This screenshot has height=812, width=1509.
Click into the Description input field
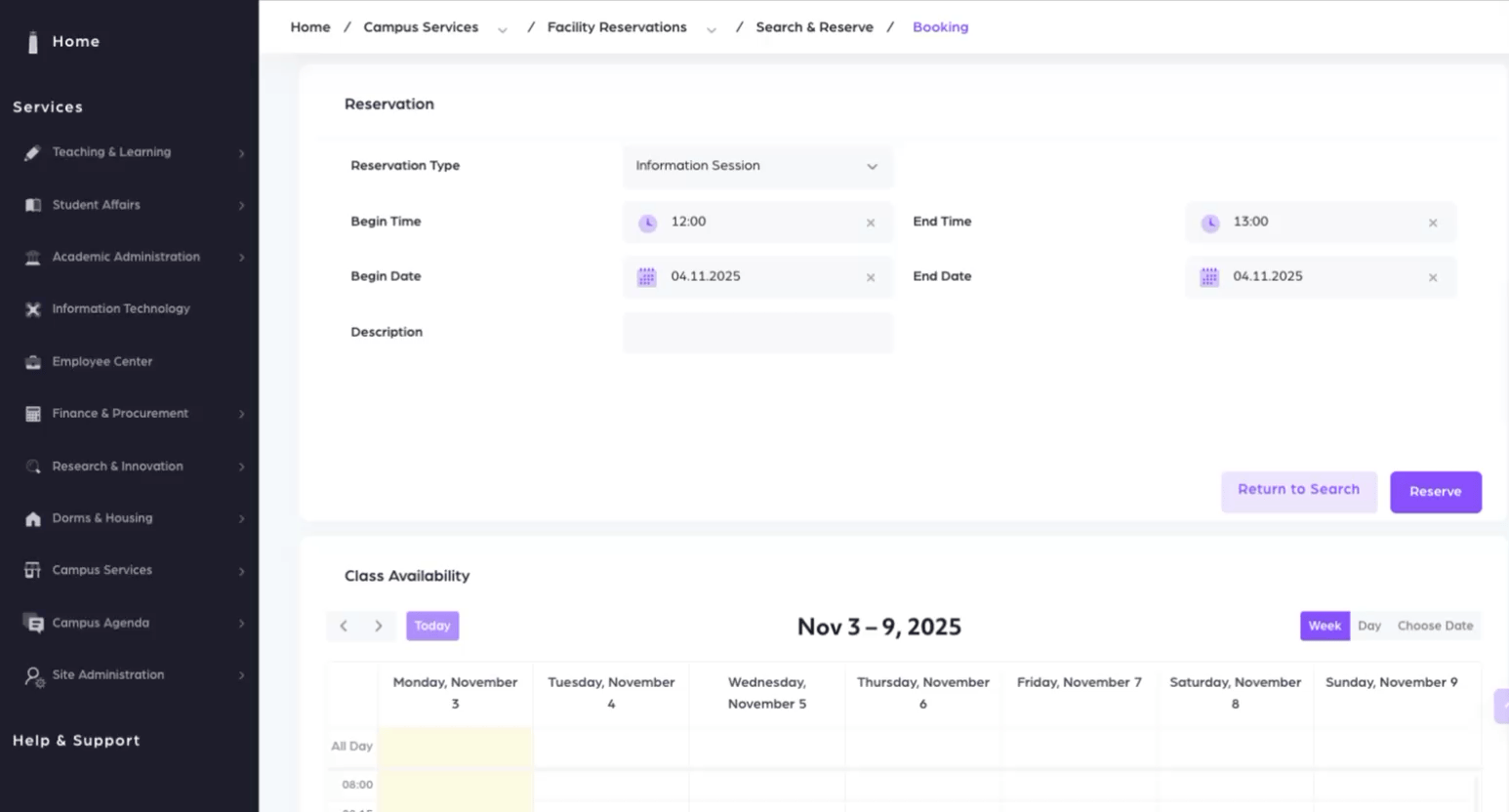(x=757, y=333)
